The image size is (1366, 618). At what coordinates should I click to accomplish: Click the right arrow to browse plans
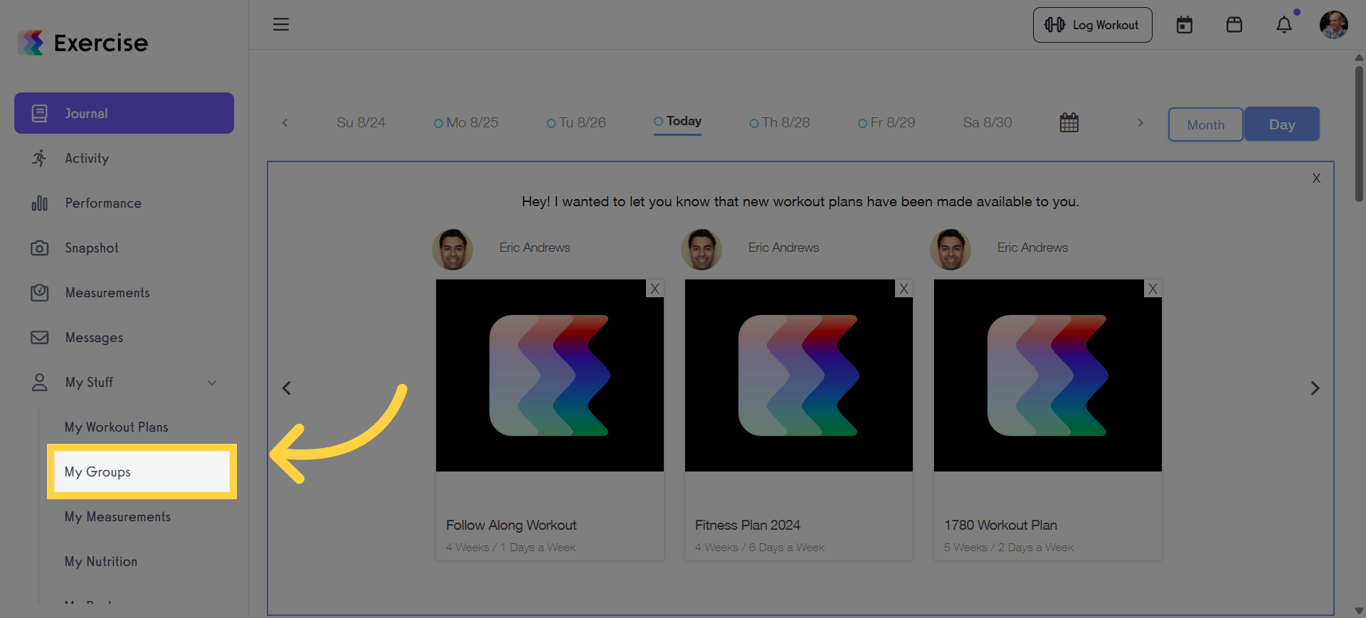tap(1315, 388)
